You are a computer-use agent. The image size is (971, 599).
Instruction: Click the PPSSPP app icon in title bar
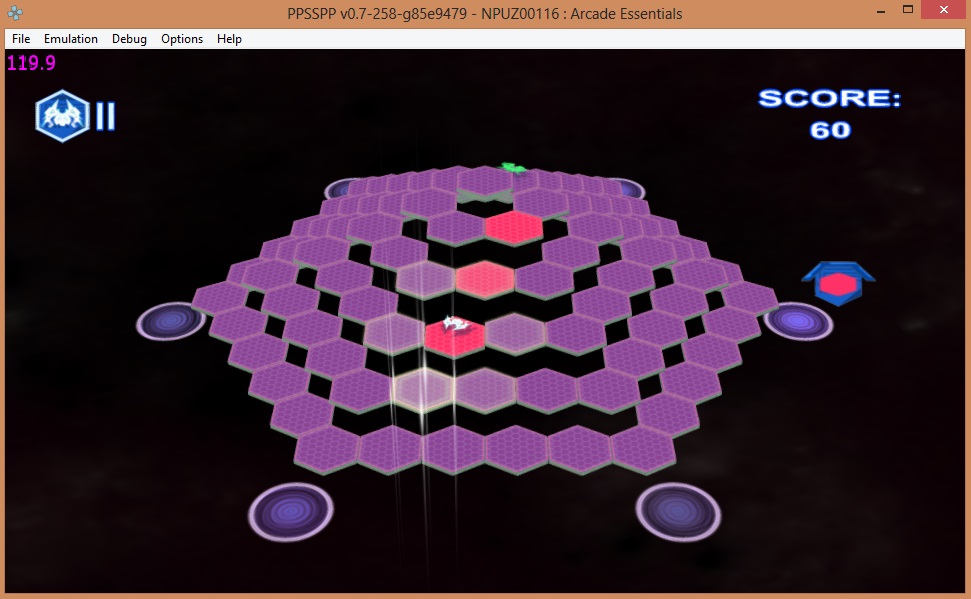(15, 13)
